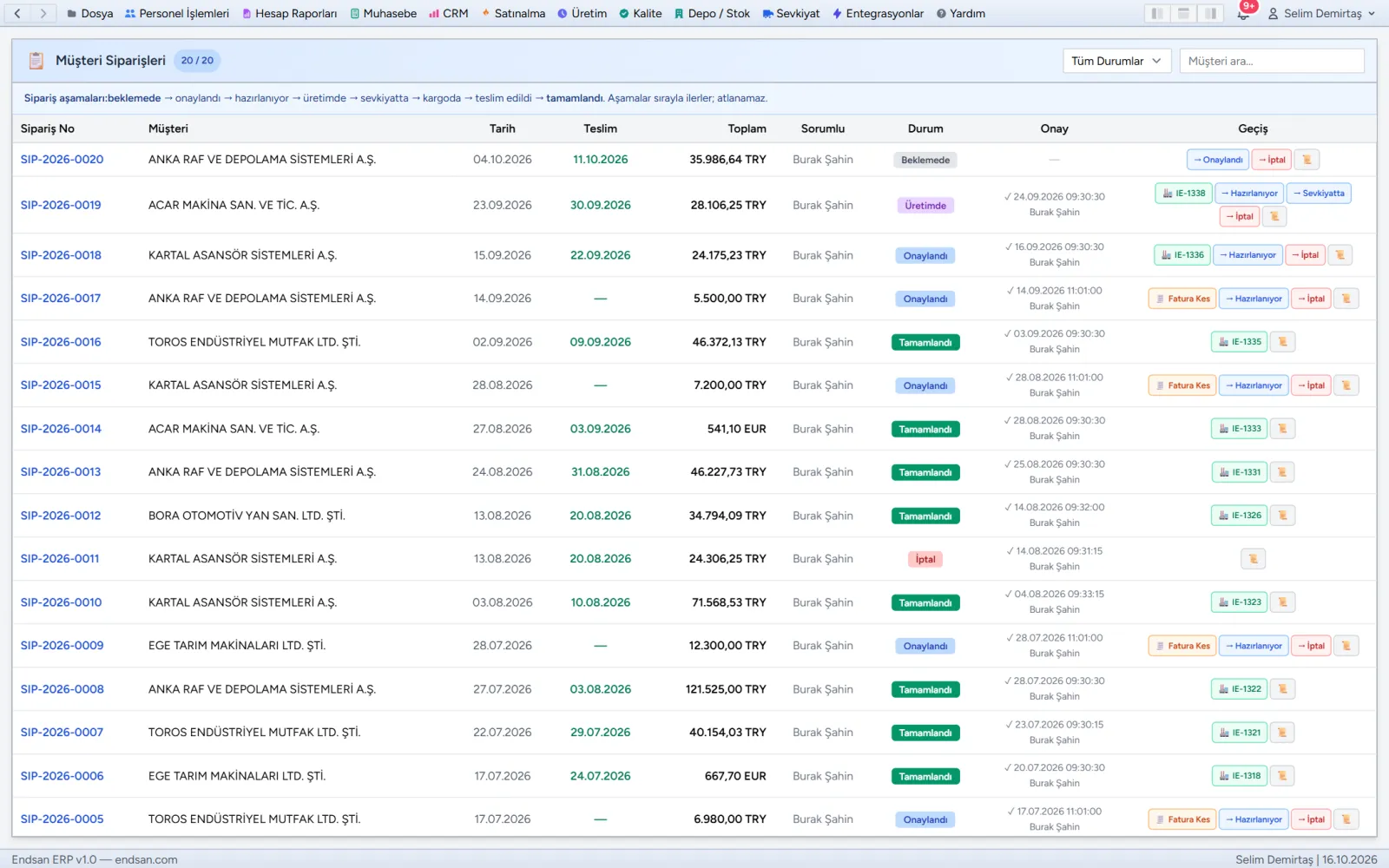1389x868 pixels.
Task: Open notifications bell with 9+ badge
Action: click(1243, 13)
